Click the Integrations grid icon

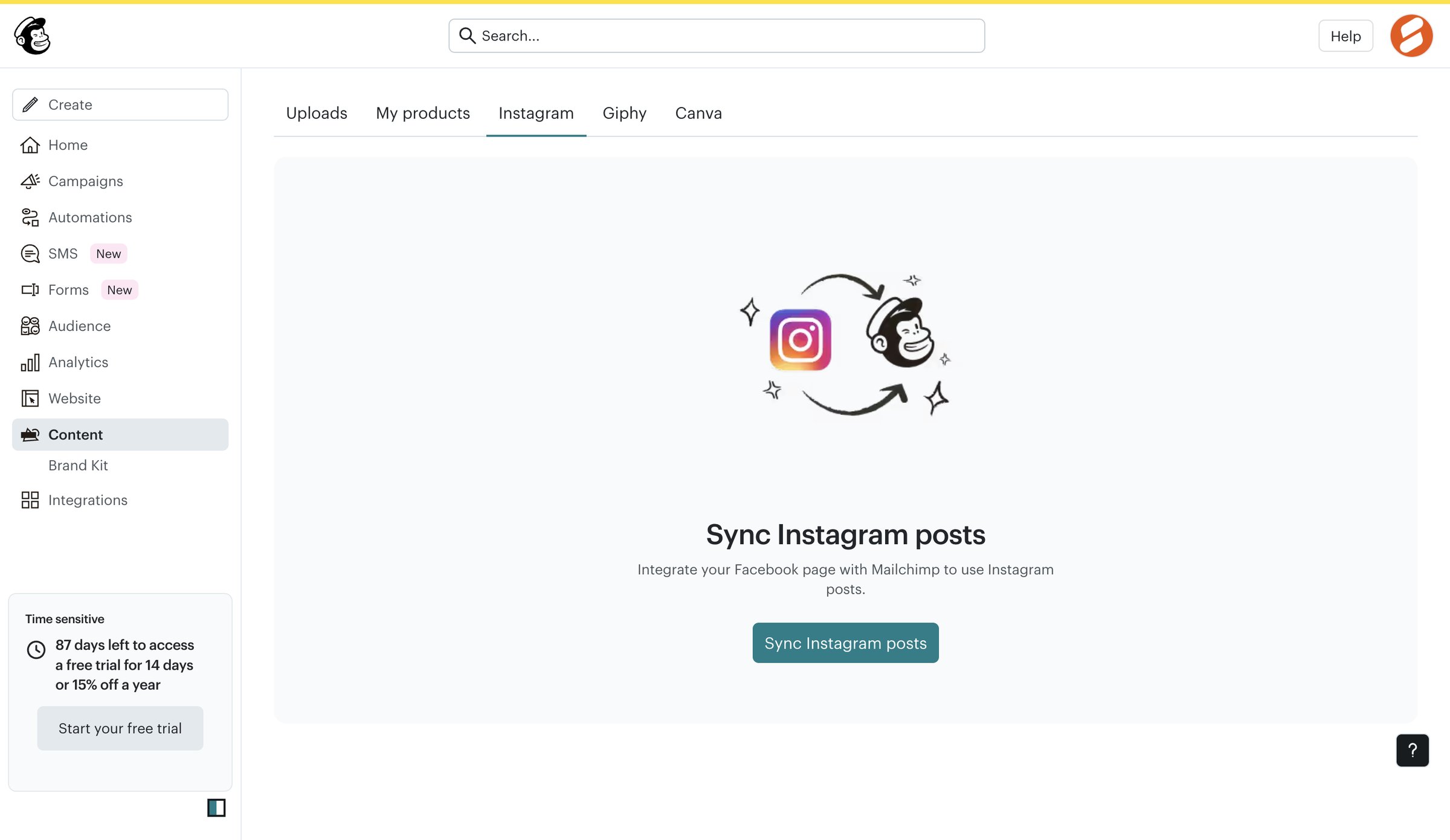30,500
